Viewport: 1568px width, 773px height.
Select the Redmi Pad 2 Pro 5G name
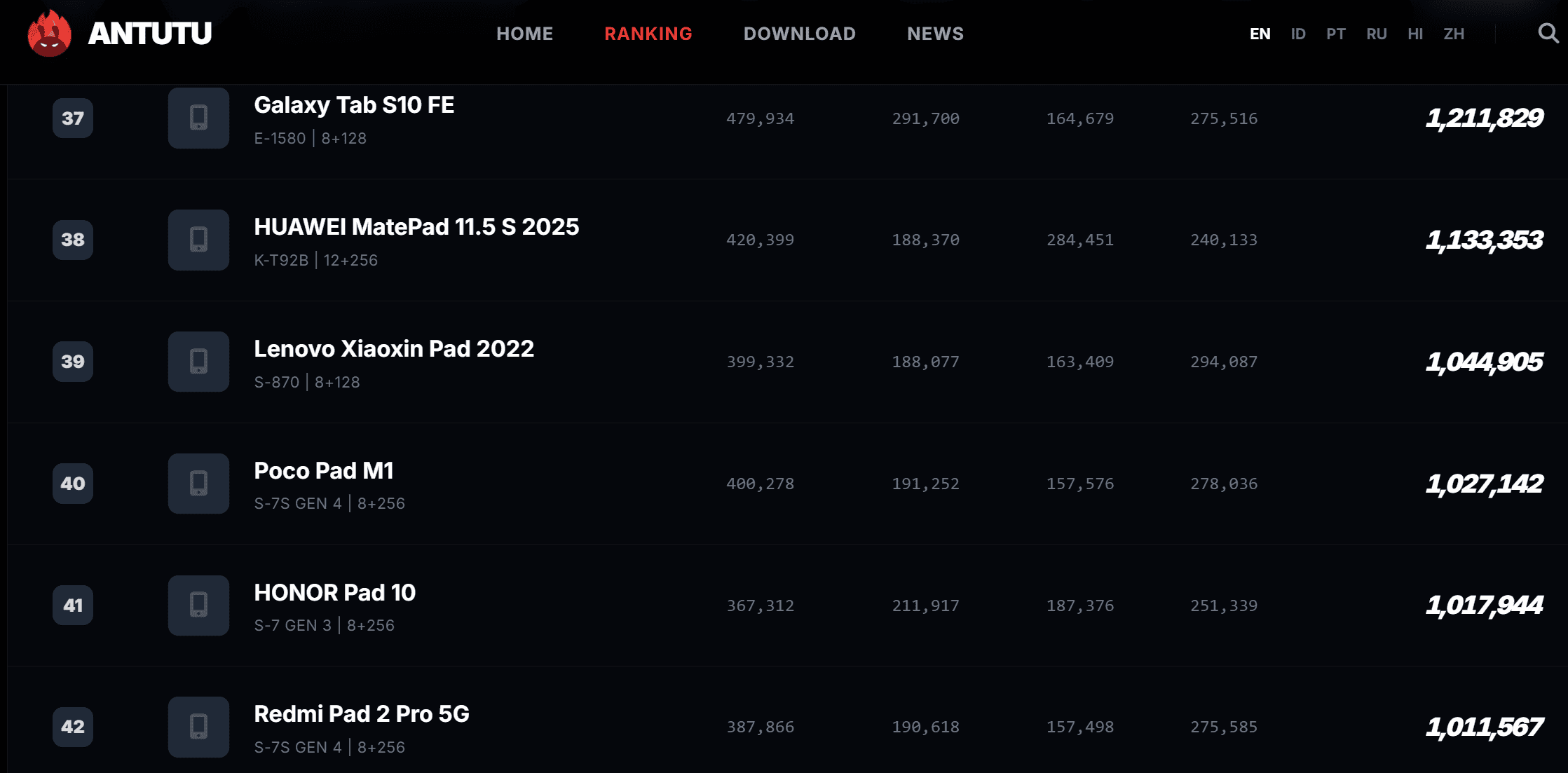[362, 714]
